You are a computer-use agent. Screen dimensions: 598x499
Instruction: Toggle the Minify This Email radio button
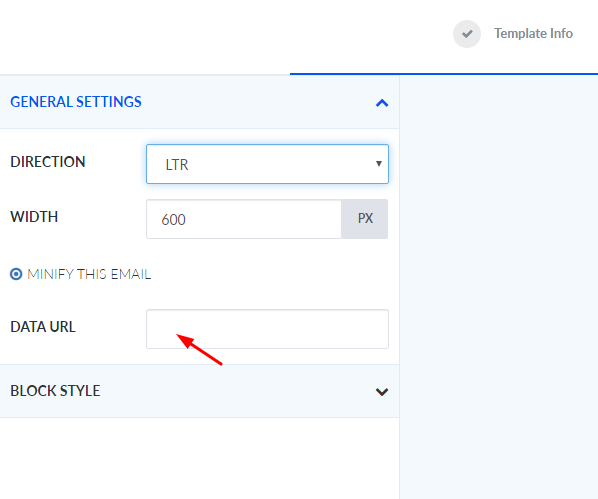tap(16, 274)
